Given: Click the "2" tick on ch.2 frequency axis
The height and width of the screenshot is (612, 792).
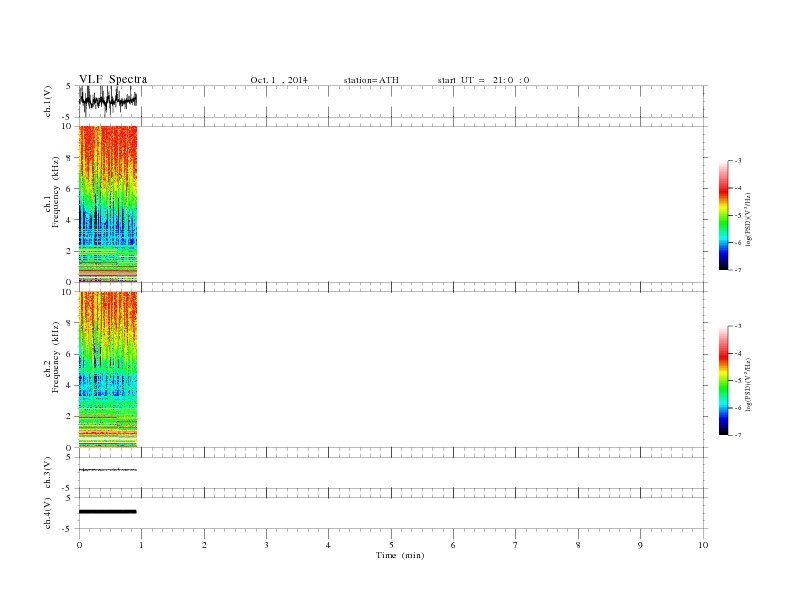Looking at the screenshot, I should (x=69, y=417).
